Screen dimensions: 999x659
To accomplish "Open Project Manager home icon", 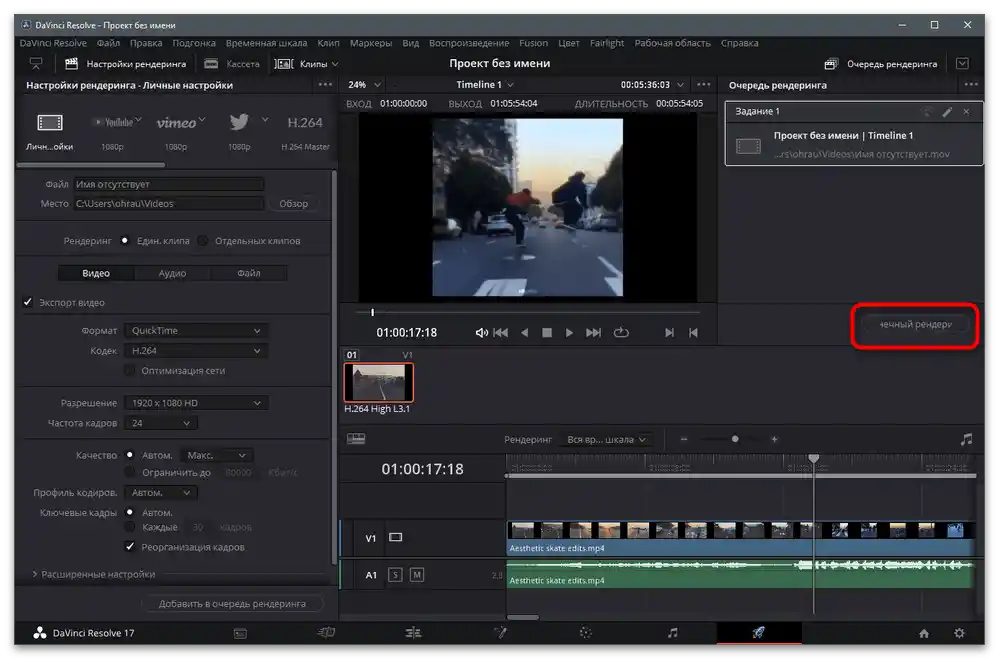I will coord(924,634).
